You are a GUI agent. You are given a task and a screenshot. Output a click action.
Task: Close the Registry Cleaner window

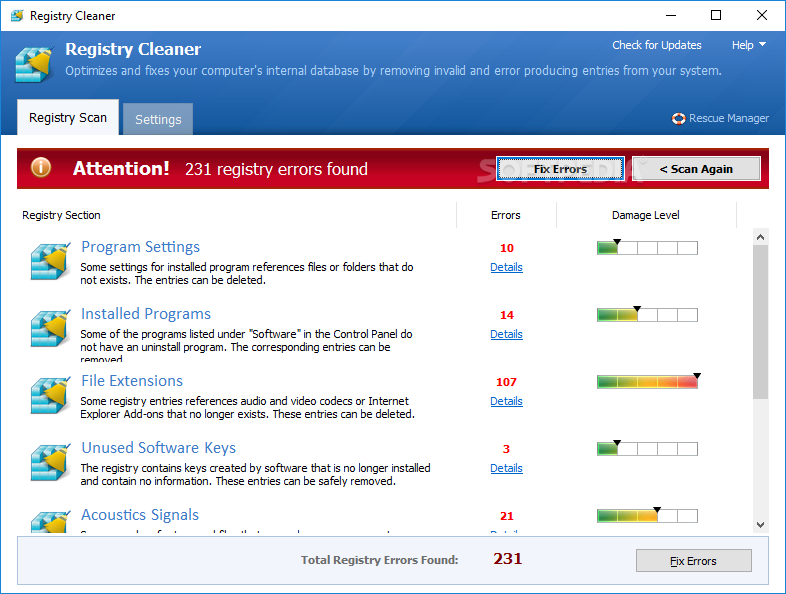(761, 16)
